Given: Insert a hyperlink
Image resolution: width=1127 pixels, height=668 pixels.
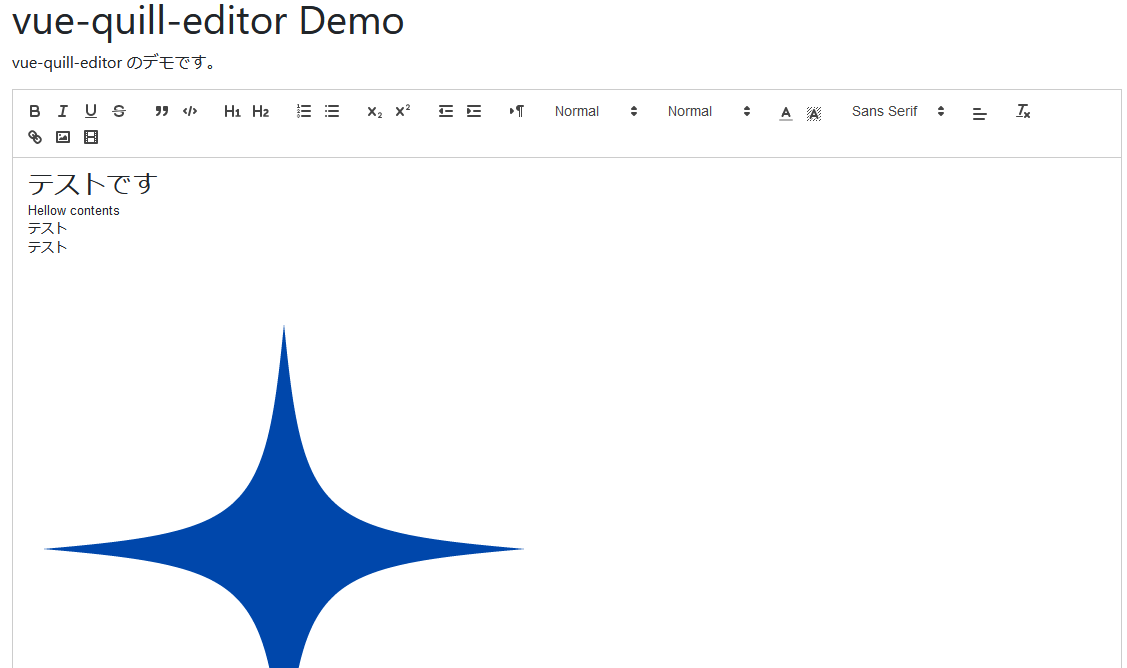Looking at the screenshot, I should click(34, 137).
